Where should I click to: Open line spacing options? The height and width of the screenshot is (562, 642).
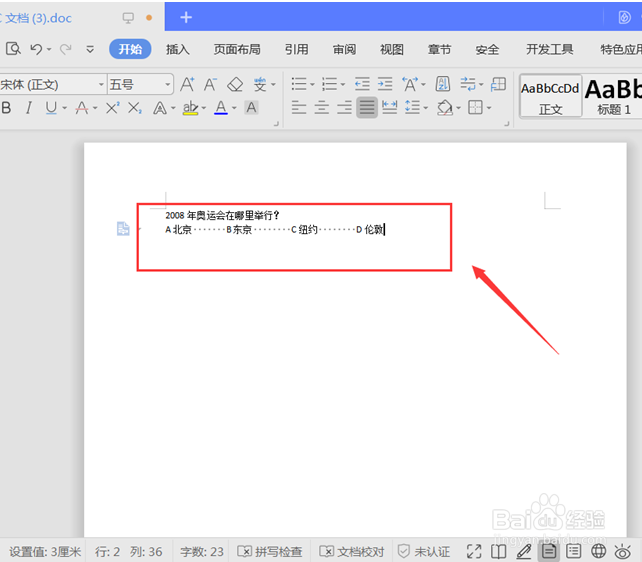[412, 108]
